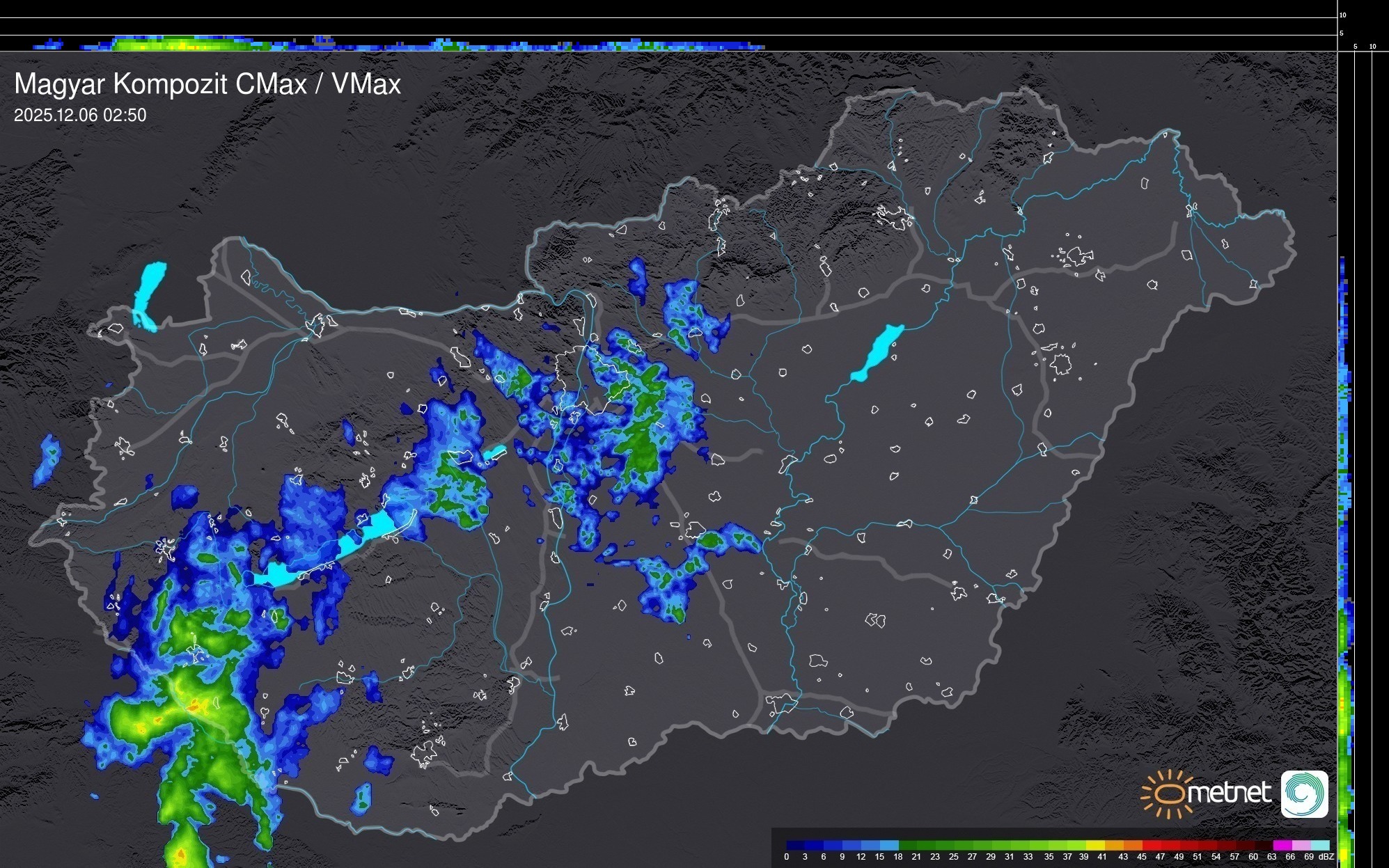Click the teal swirl app icon
This screenshot has width=1389, height=868.
(1304, 794)
